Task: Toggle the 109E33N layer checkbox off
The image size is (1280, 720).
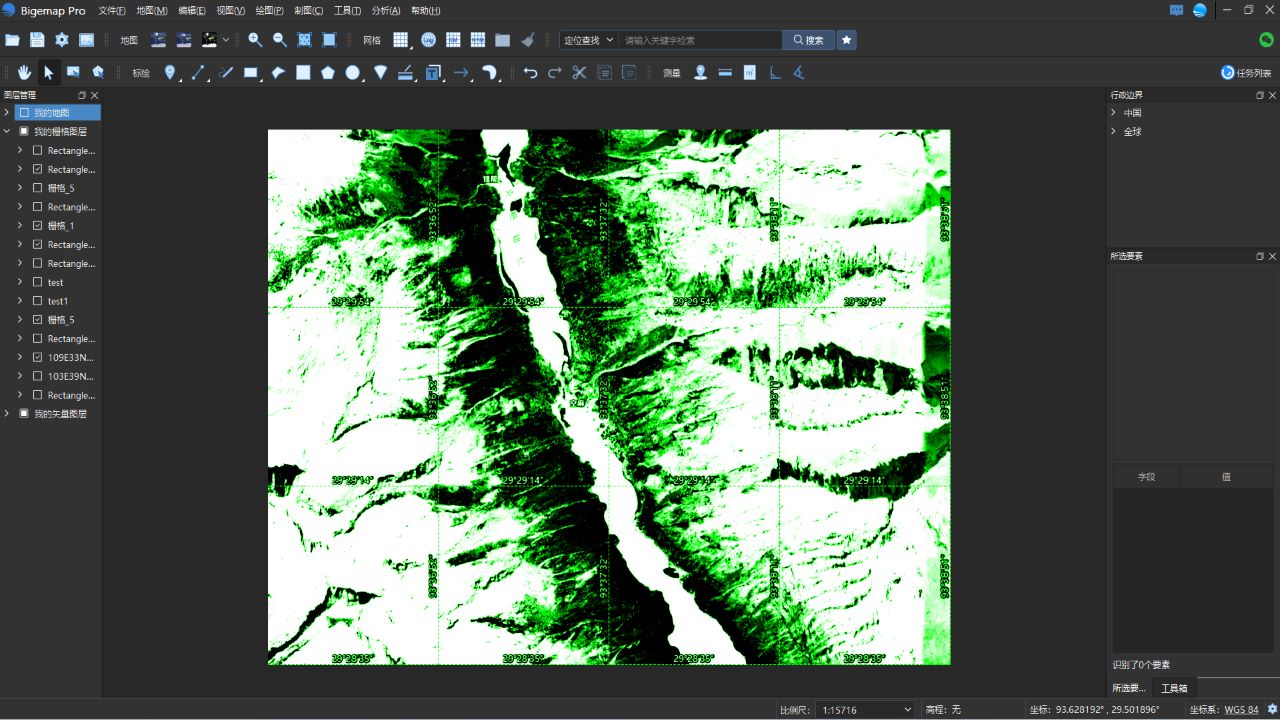Action: coord(35,357)
